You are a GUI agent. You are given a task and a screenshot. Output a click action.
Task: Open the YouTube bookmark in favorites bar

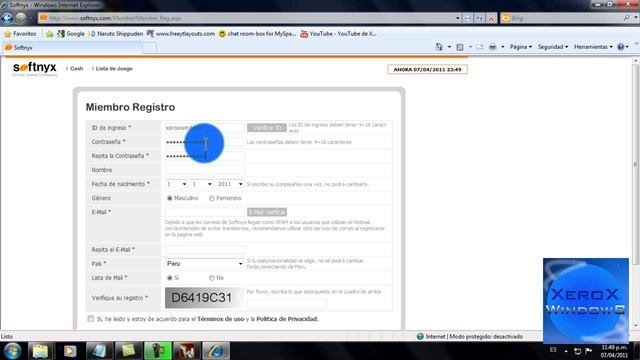coord(338,34)
